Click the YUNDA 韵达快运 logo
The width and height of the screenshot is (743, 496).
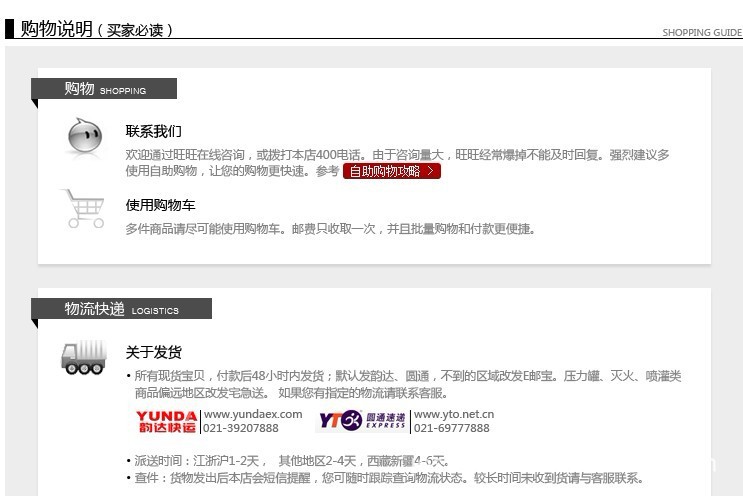[166, 422]
